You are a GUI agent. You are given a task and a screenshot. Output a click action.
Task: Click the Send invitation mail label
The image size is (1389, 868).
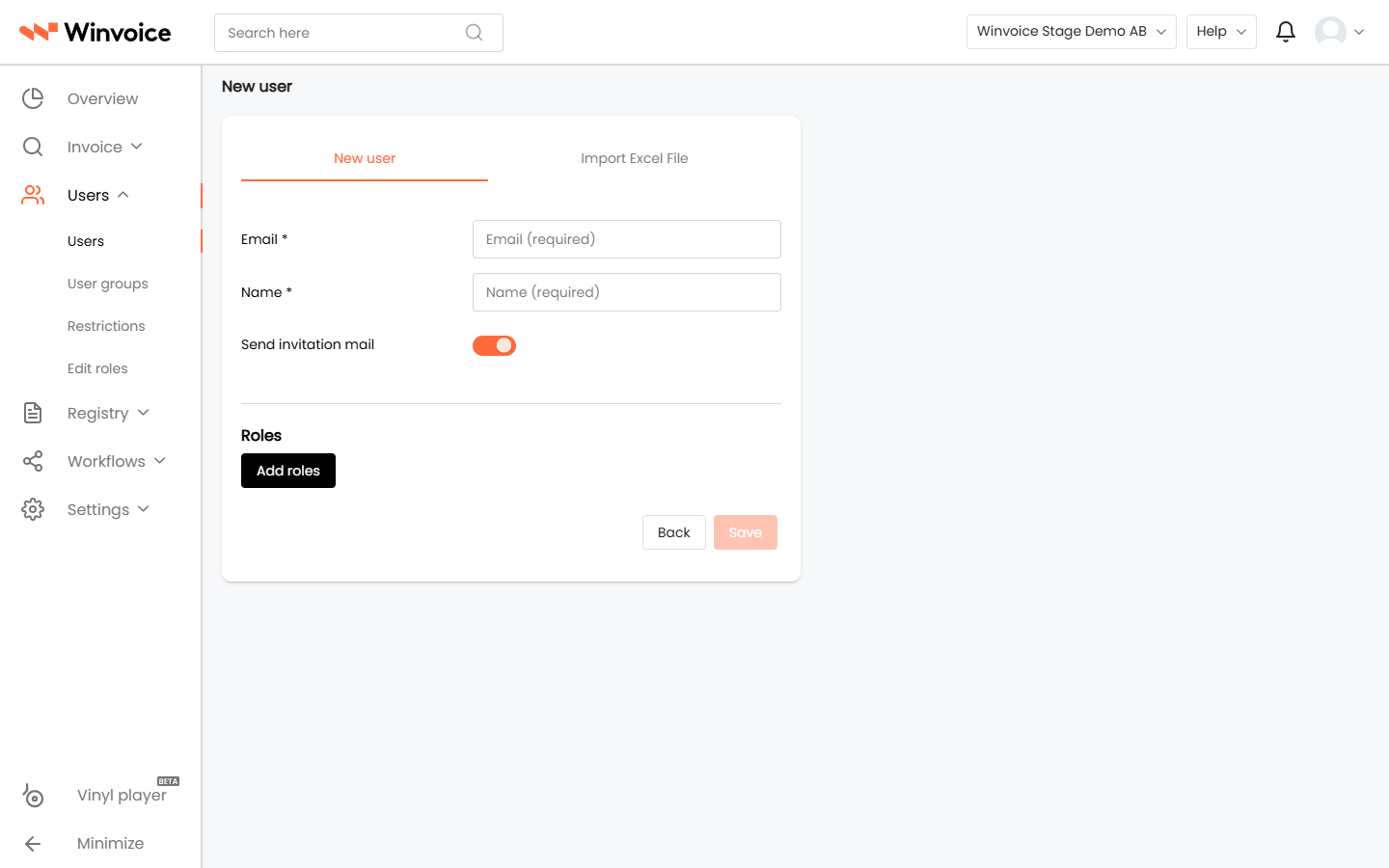pos(308,344)
